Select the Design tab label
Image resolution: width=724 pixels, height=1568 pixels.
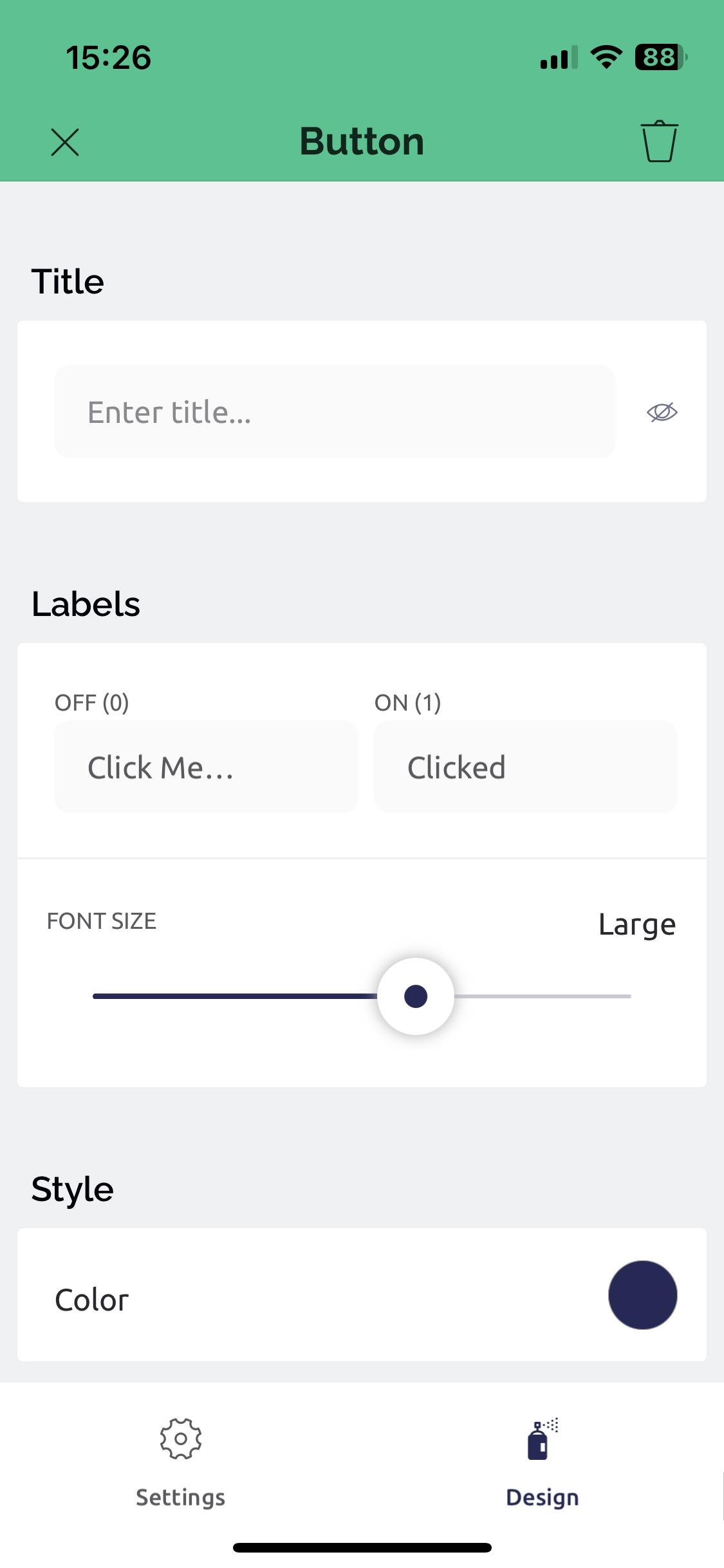543,1497
